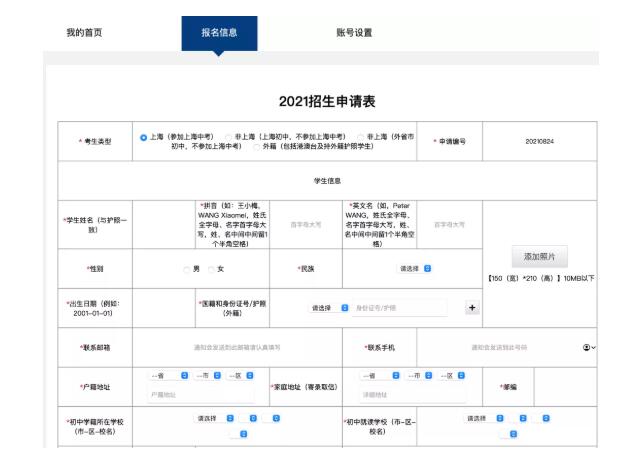Click the 报名信息 tab
Viewport: 626px width, 466px height.
(219, 33)
